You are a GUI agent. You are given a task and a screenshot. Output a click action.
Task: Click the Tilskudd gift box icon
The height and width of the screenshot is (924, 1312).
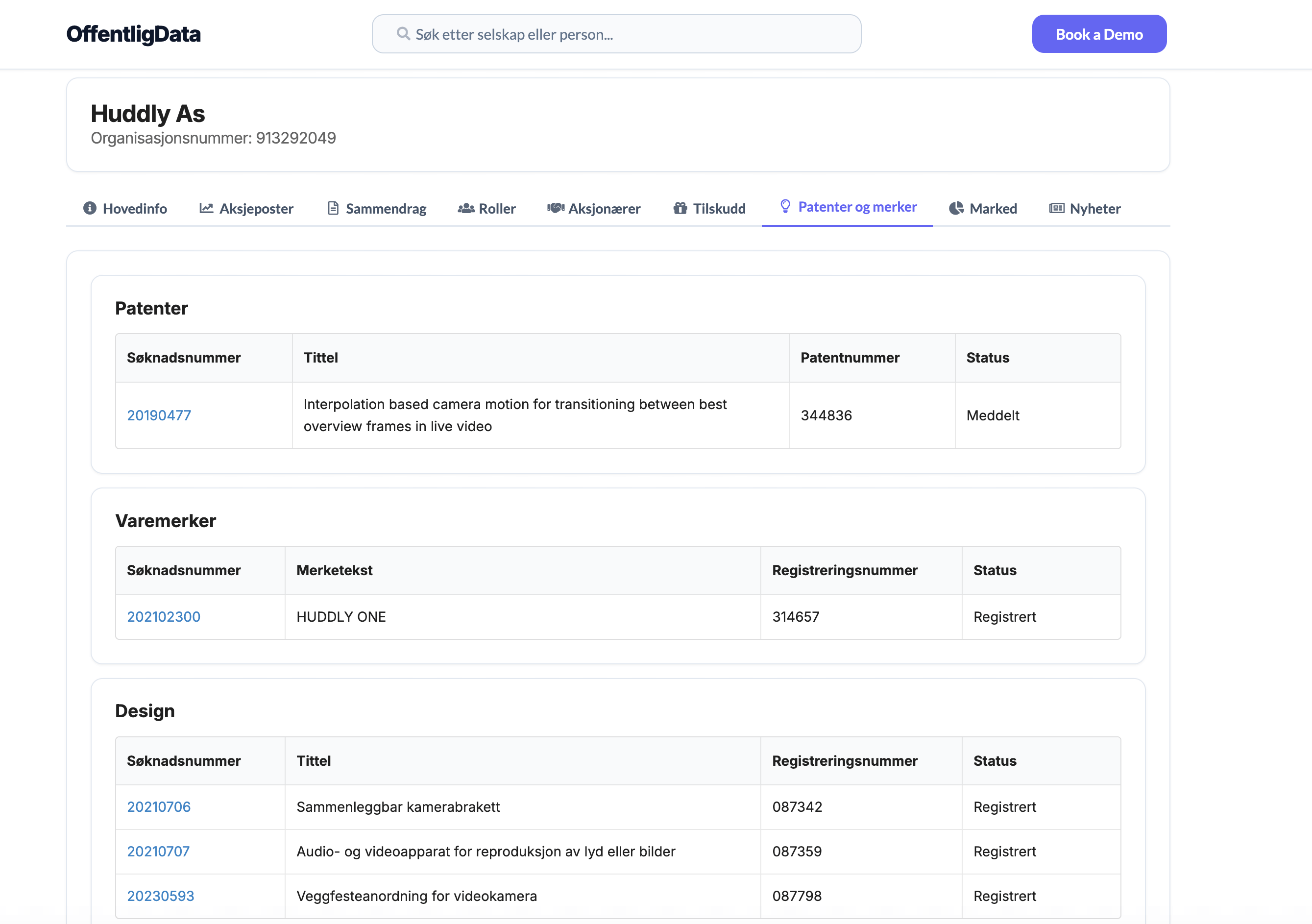680,208
